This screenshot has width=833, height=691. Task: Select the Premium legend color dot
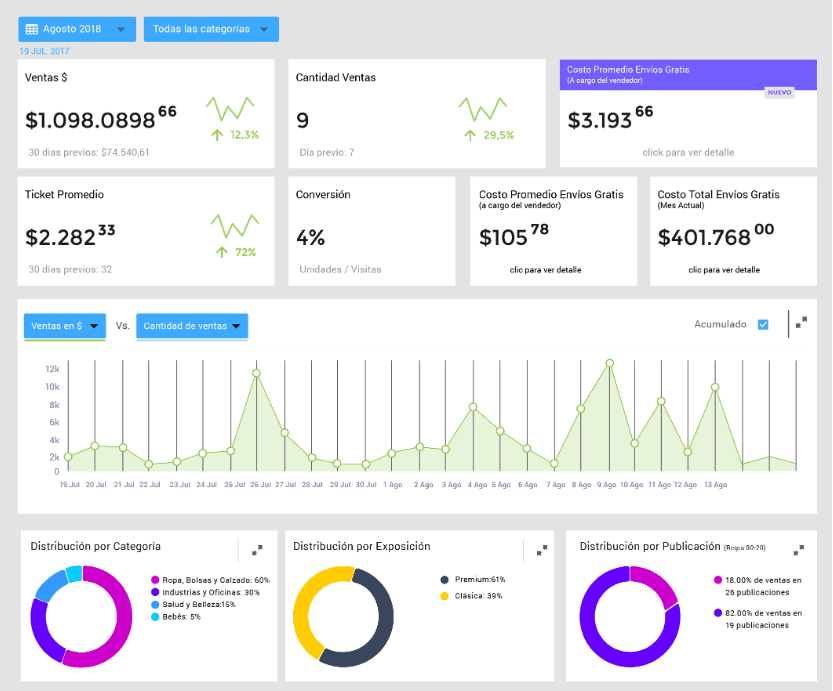[x=445, y=579]
